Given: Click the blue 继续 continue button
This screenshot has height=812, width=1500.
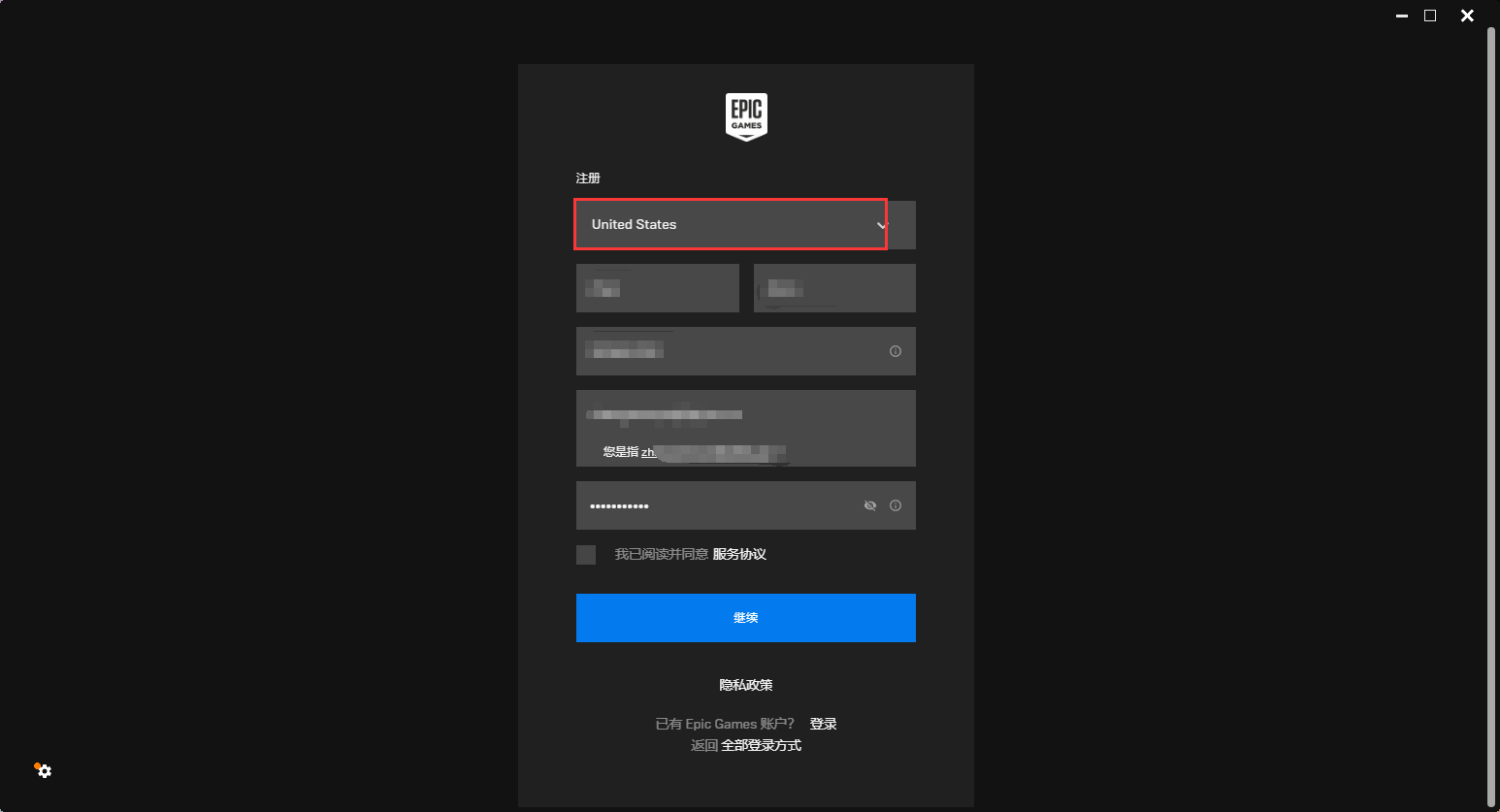Looking at the screenshot, I should point(745,618).
